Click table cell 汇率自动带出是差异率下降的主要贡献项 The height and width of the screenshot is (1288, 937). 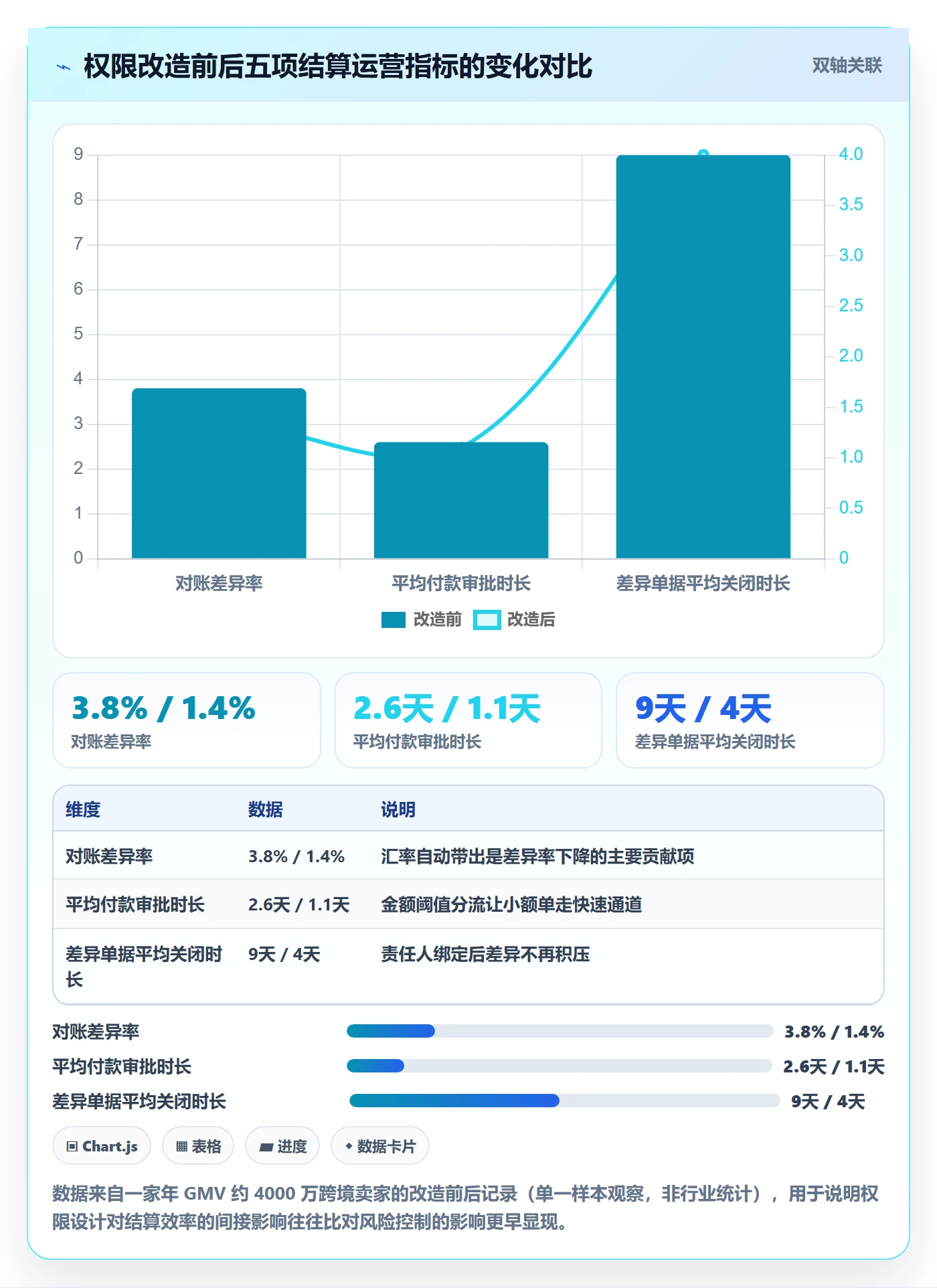coord(537,856)
